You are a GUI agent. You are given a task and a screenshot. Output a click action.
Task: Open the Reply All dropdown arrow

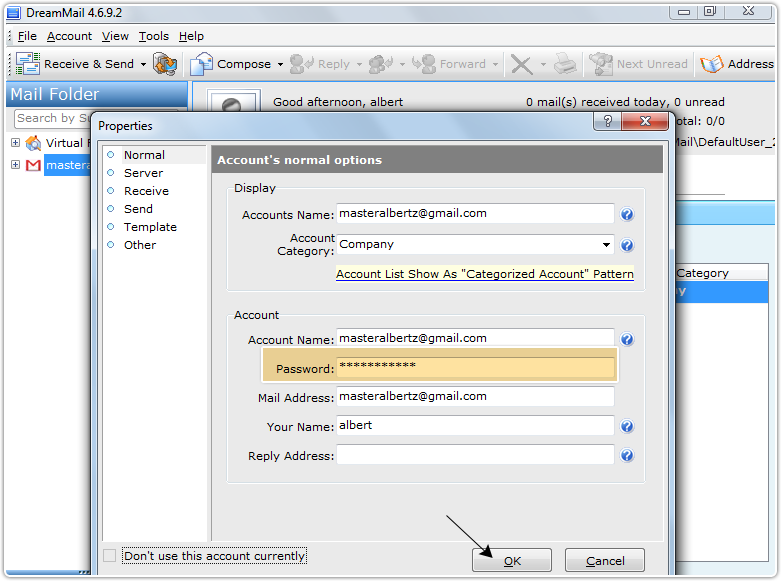tap(402, 64)
